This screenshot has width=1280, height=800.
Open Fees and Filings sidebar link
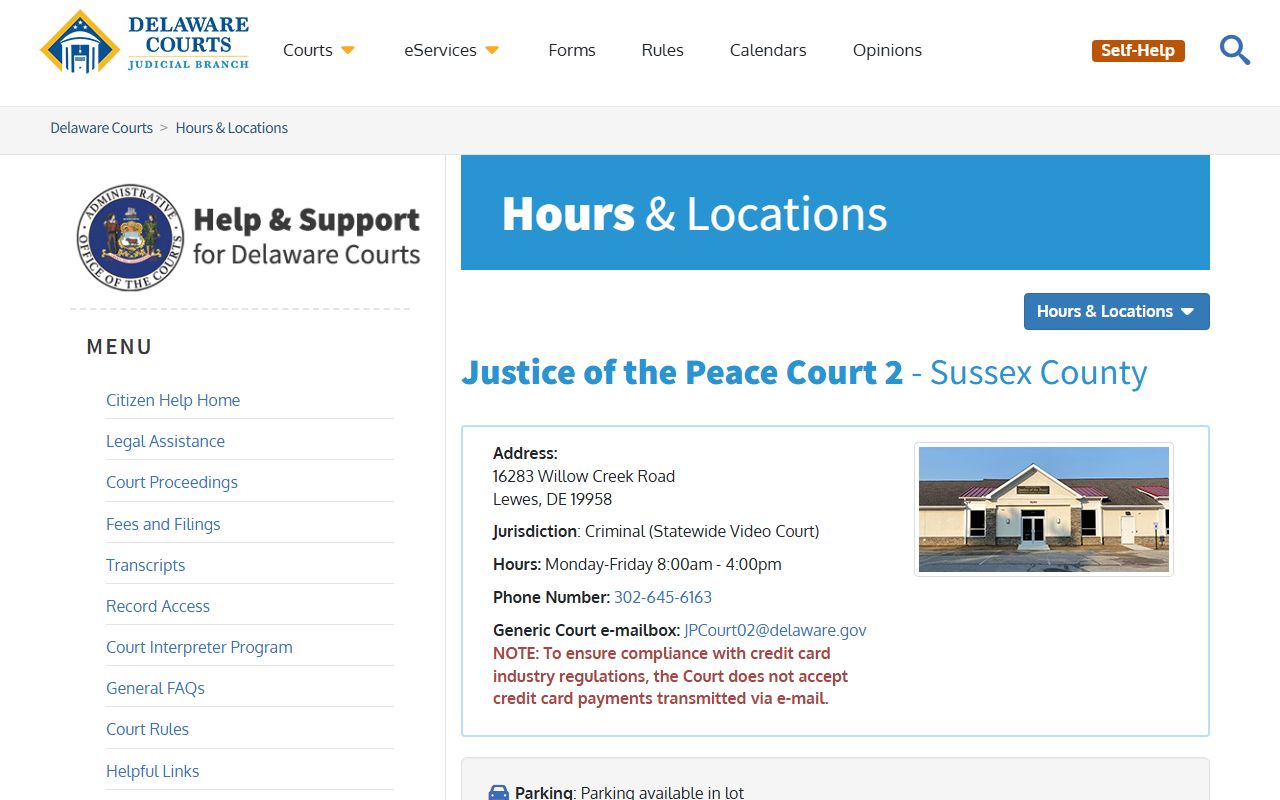pos(163,524)
